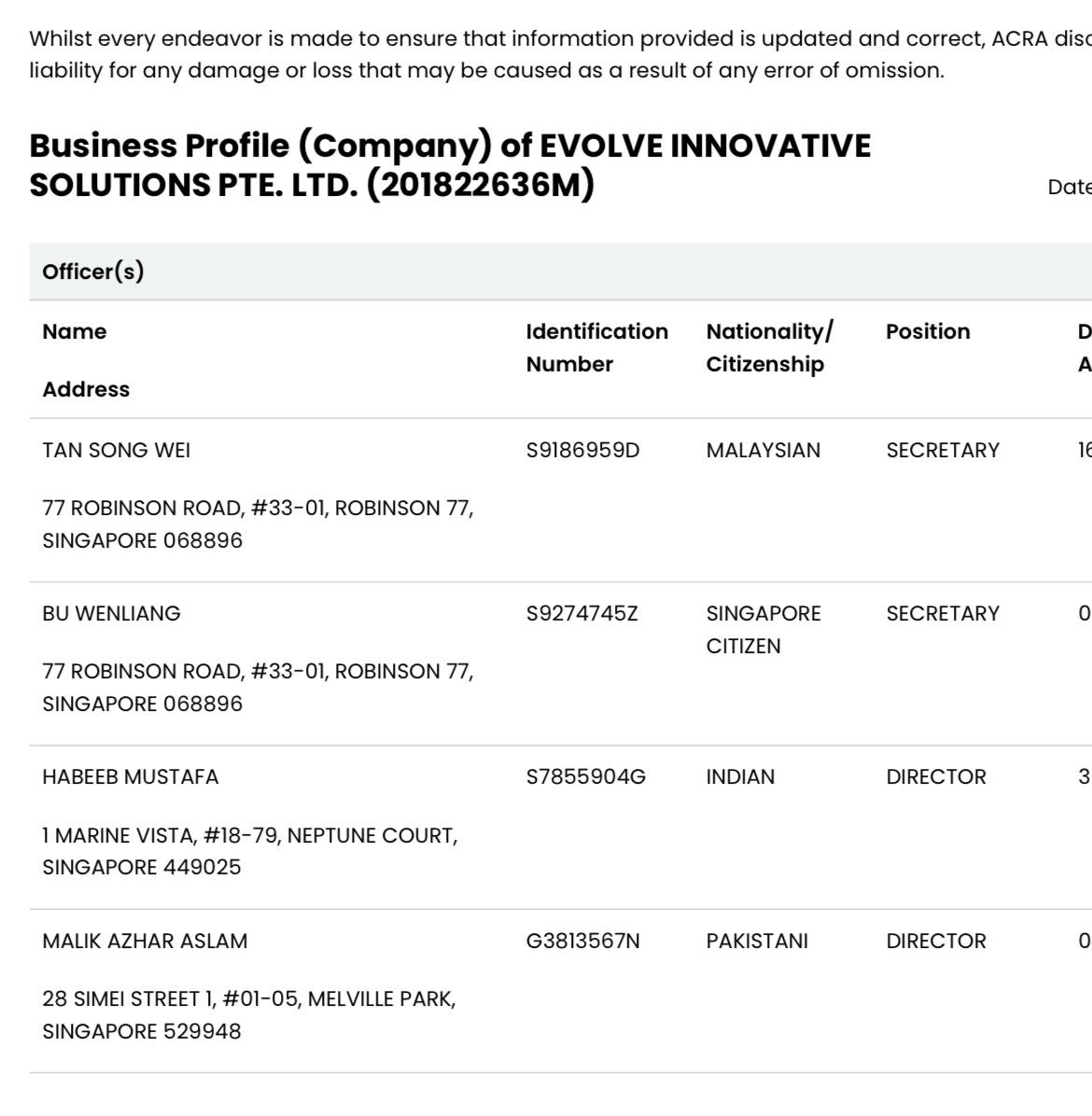Click the Business Profile company title heading
Viewport: 1092px width, 1116px height.
click(450, 165)
